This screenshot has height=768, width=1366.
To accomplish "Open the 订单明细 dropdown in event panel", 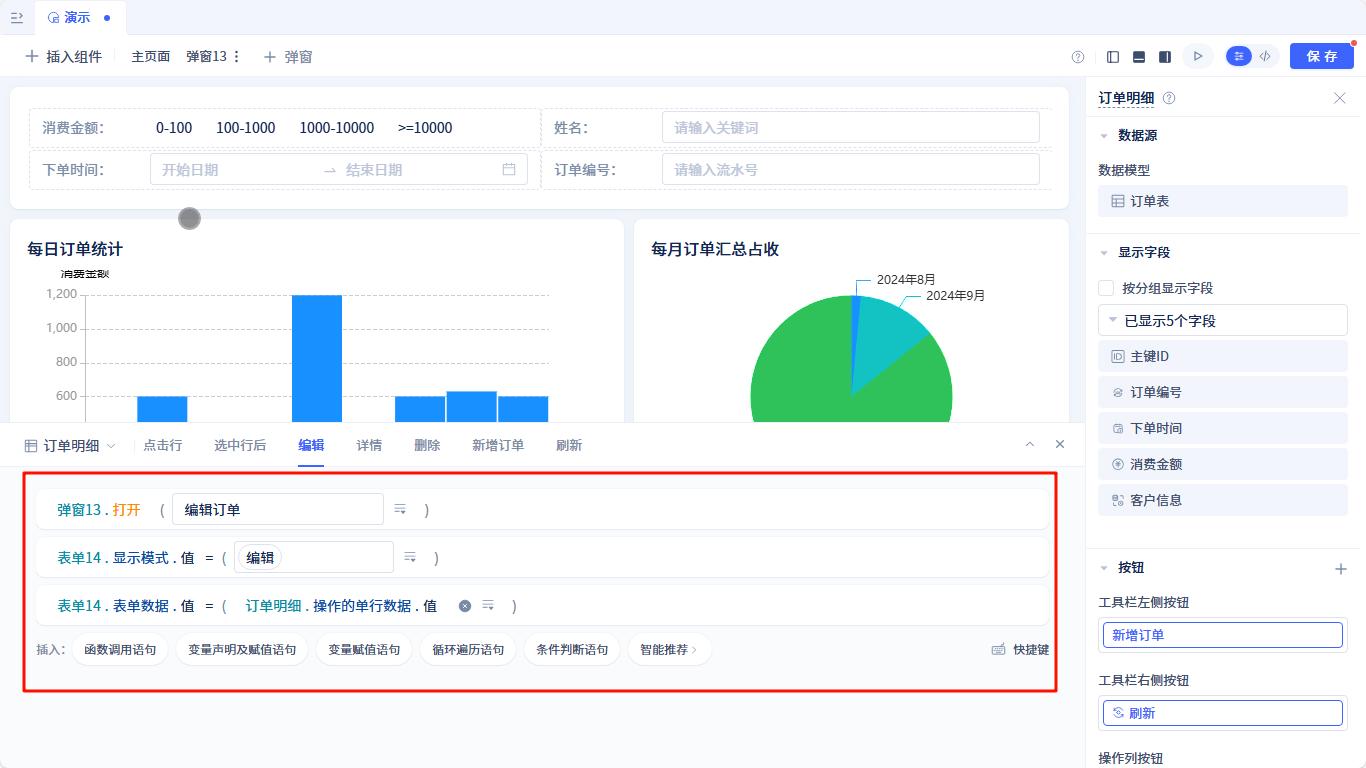I will pyautogui.click(x=111, y=444).
